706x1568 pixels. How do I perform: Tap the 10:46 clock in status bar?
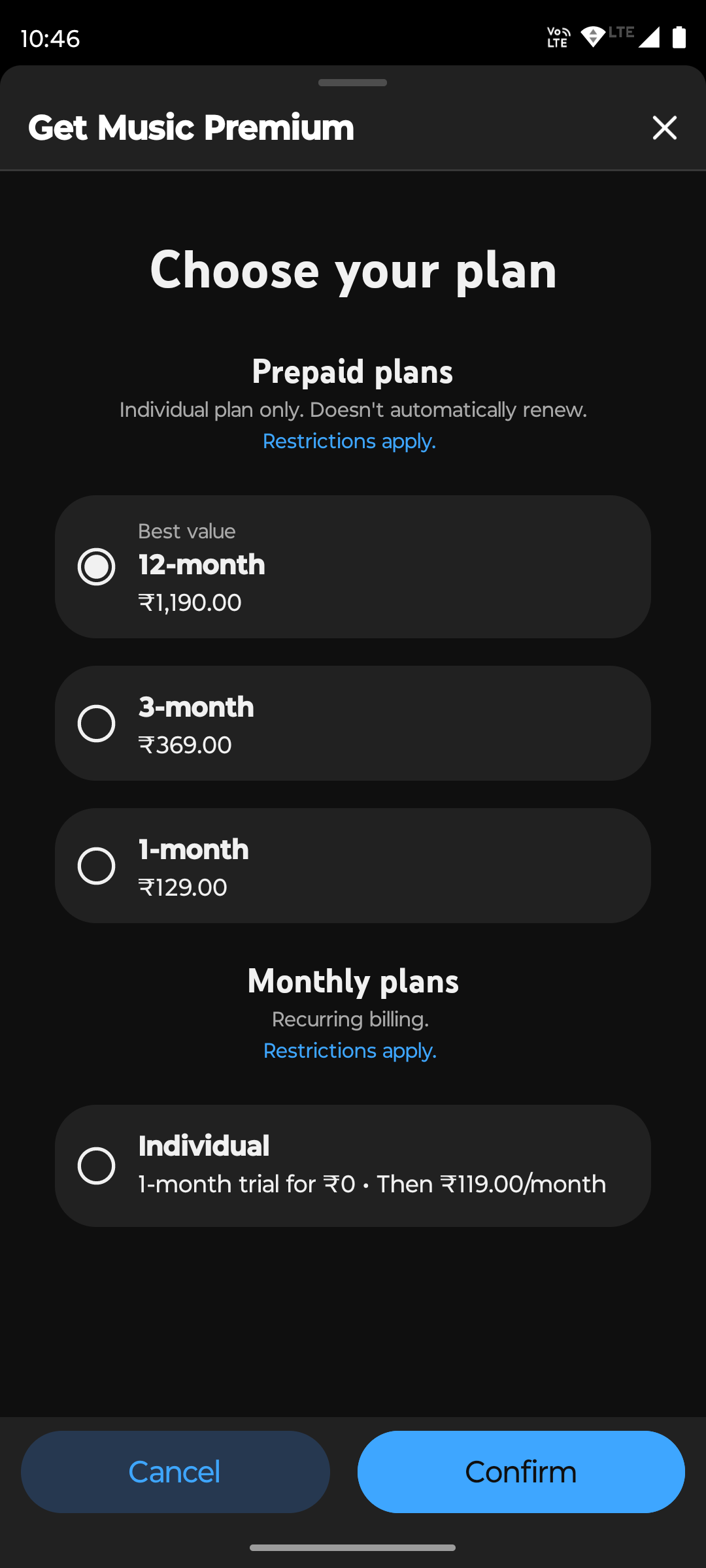[50, 39]
